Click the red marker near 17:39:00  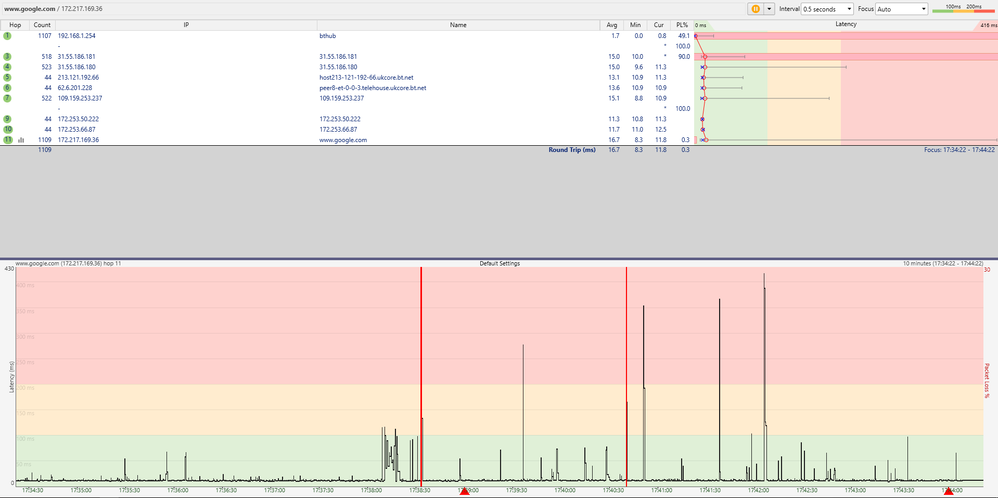tap(463, 491)
